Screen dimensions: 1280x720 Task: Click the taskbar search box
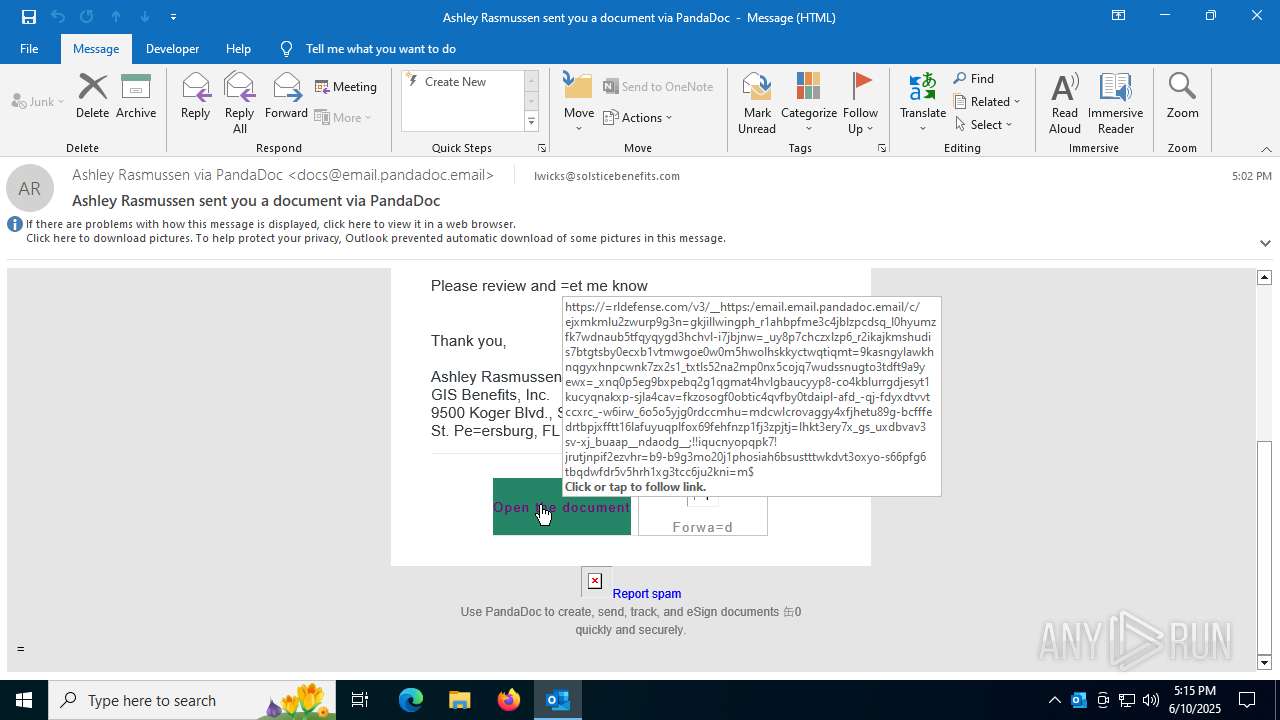click(x=192, y=700)
